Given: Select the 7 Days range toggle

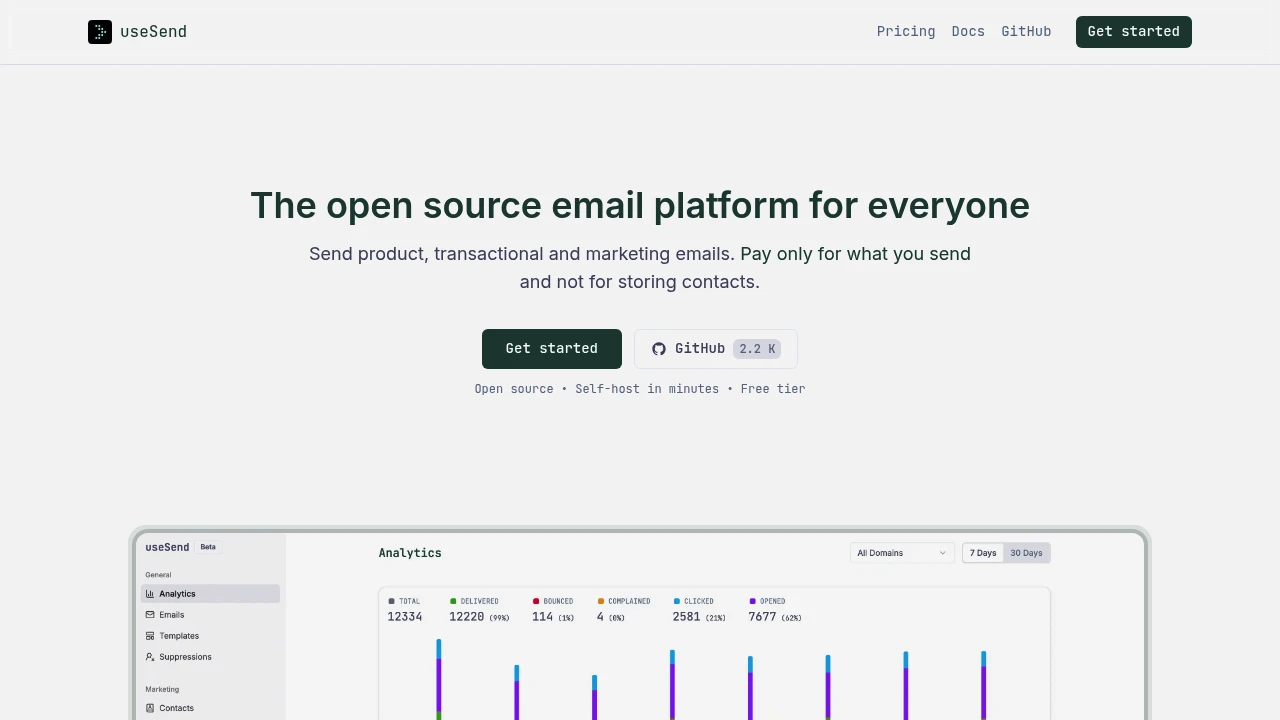Looking at the screenshot, I should (x=983, y=553).
